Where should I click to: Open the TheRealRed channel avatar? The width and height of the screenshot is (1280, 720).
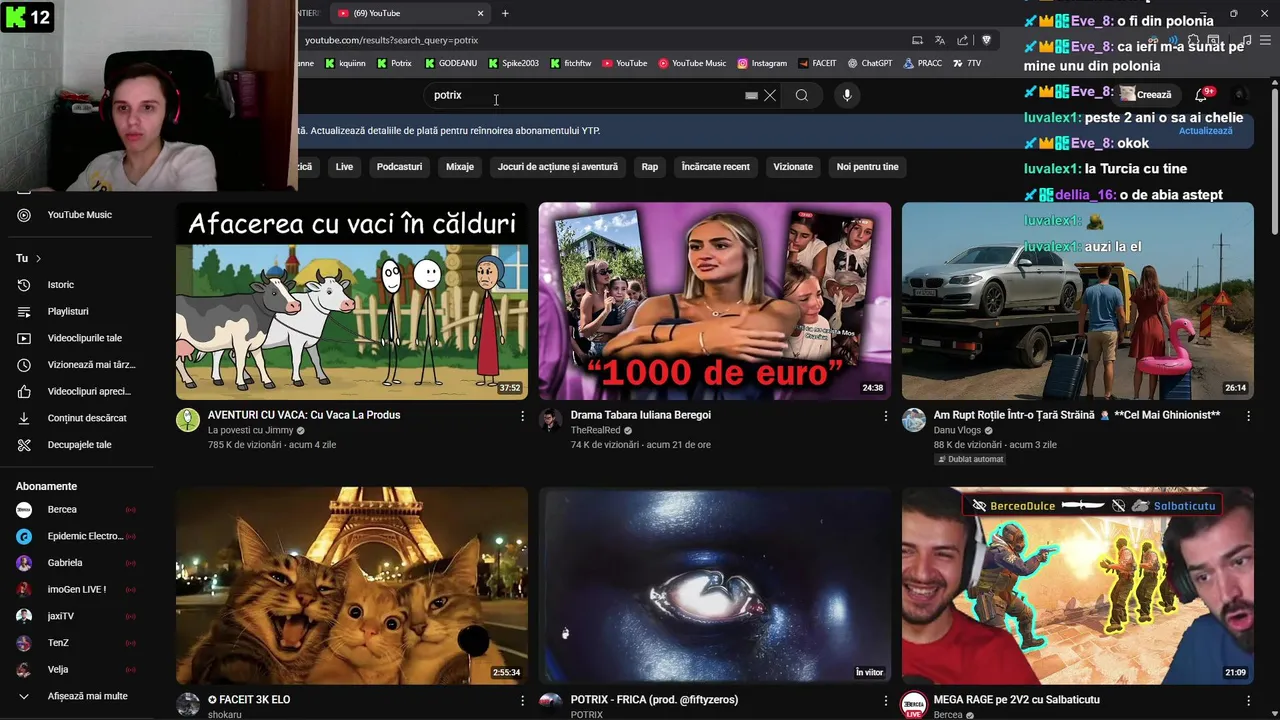pyautogui.click(x=551, y=420)
